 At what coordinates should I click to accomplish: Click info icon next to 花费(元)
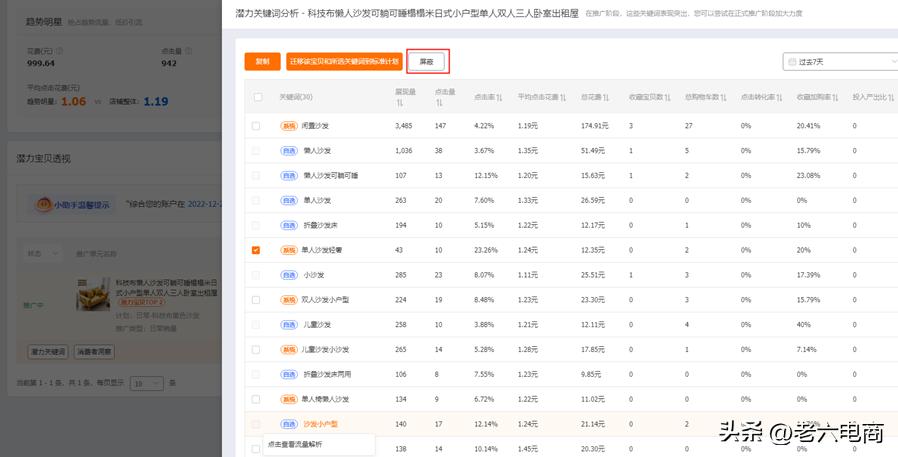[60, 51]
